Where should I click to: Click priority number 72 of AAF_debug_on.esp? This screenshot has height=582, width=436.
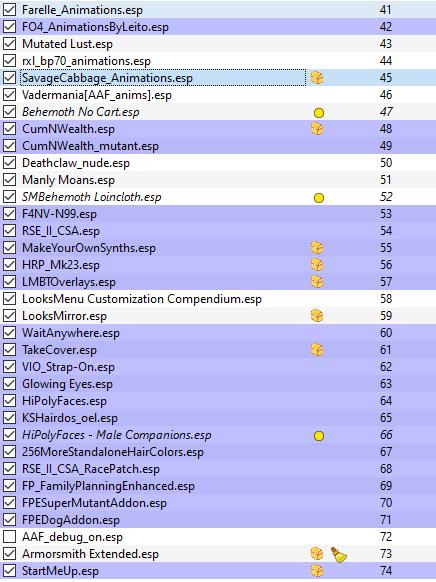[386, 537]
